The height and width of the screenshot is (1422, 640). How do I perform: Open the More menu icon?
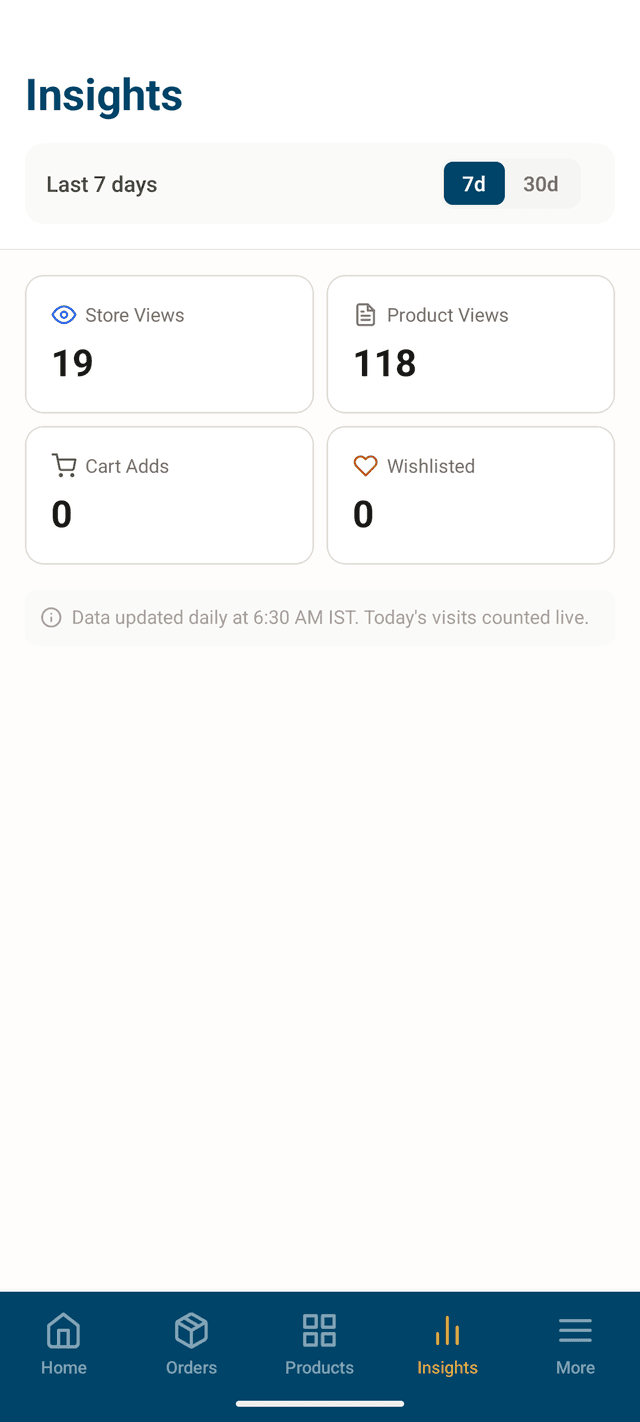(x=575, y=1330)
